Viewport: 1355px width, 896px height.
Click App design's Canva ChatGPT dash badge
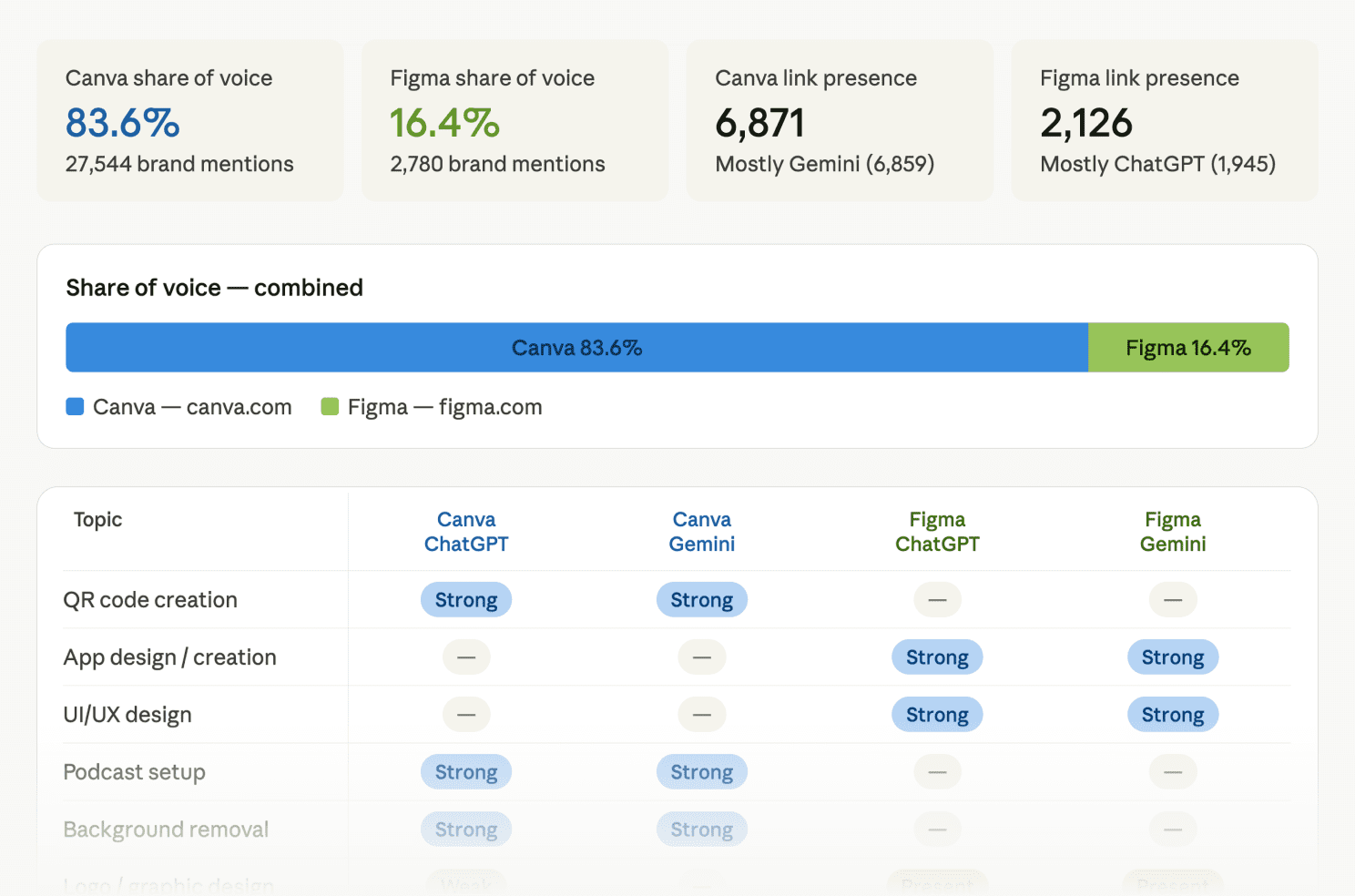[466, 657]
